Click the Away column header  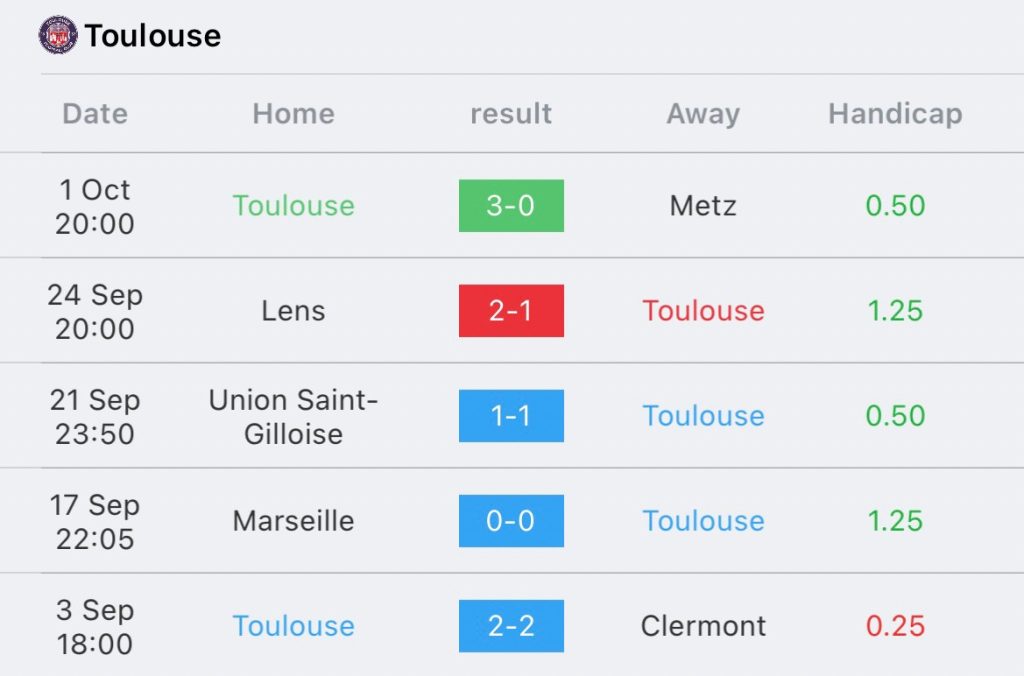click(703, 114)
